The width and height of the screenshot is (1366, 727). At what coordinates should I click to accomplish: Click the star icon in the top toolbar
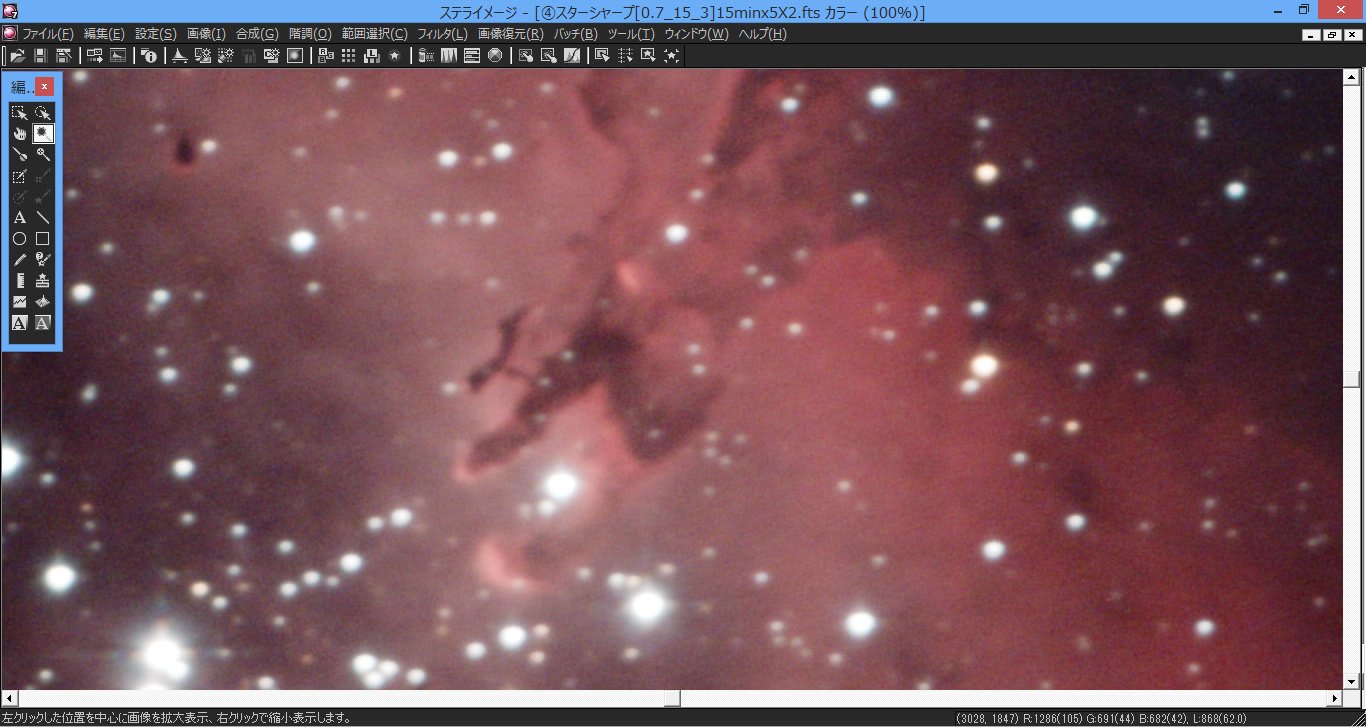(x=394, y=56)
